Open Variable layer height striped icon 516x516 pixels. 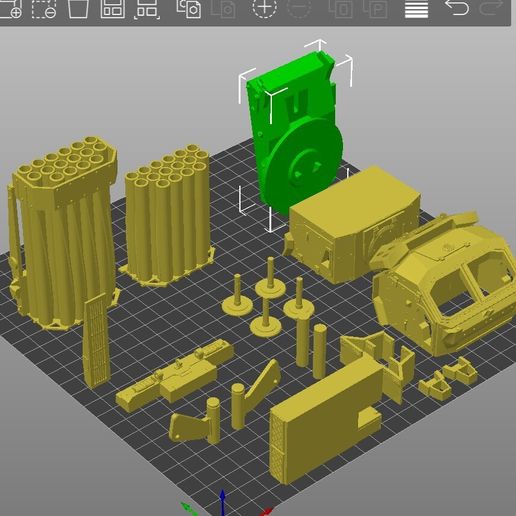tap(416, 9)
